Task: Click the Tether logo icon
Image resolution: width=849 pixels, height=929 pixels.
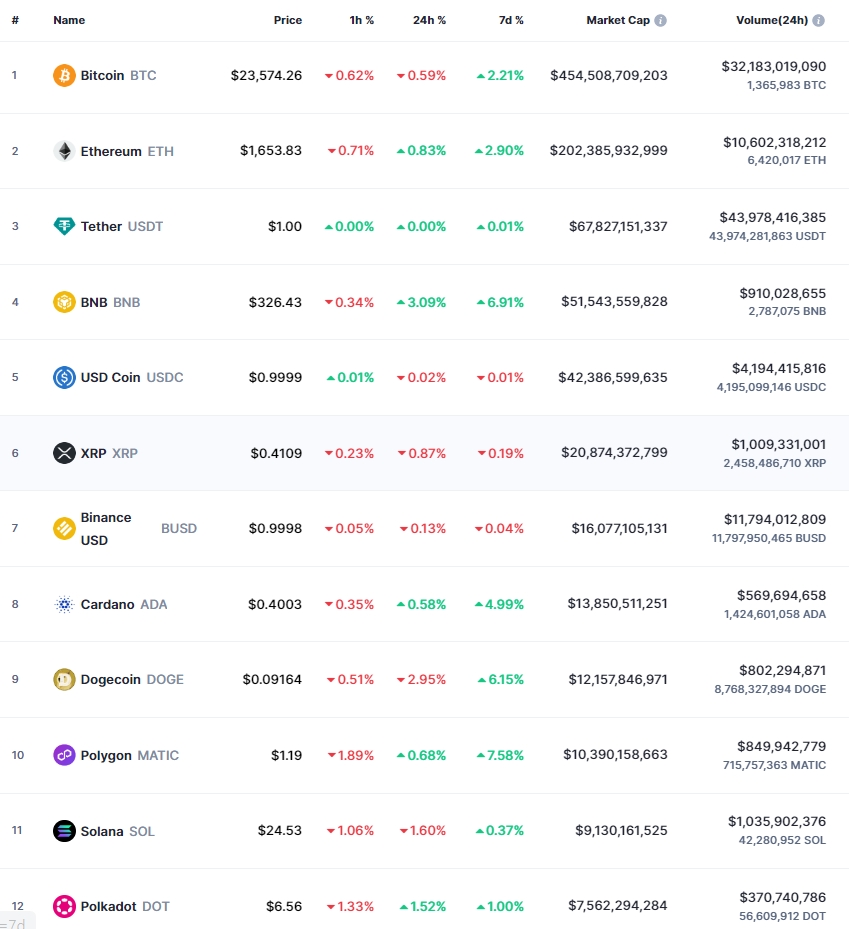Action: [x=64, y=226]
